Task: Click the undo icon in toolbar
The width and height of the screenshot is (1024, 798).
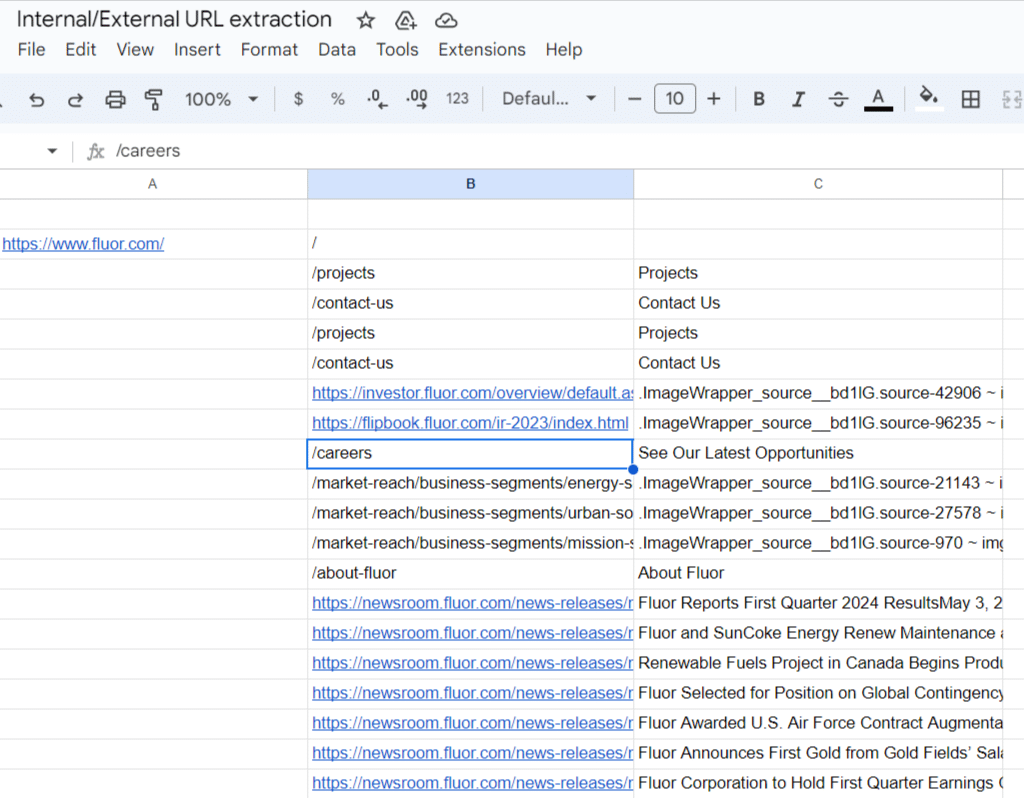Action: point(37,99)
